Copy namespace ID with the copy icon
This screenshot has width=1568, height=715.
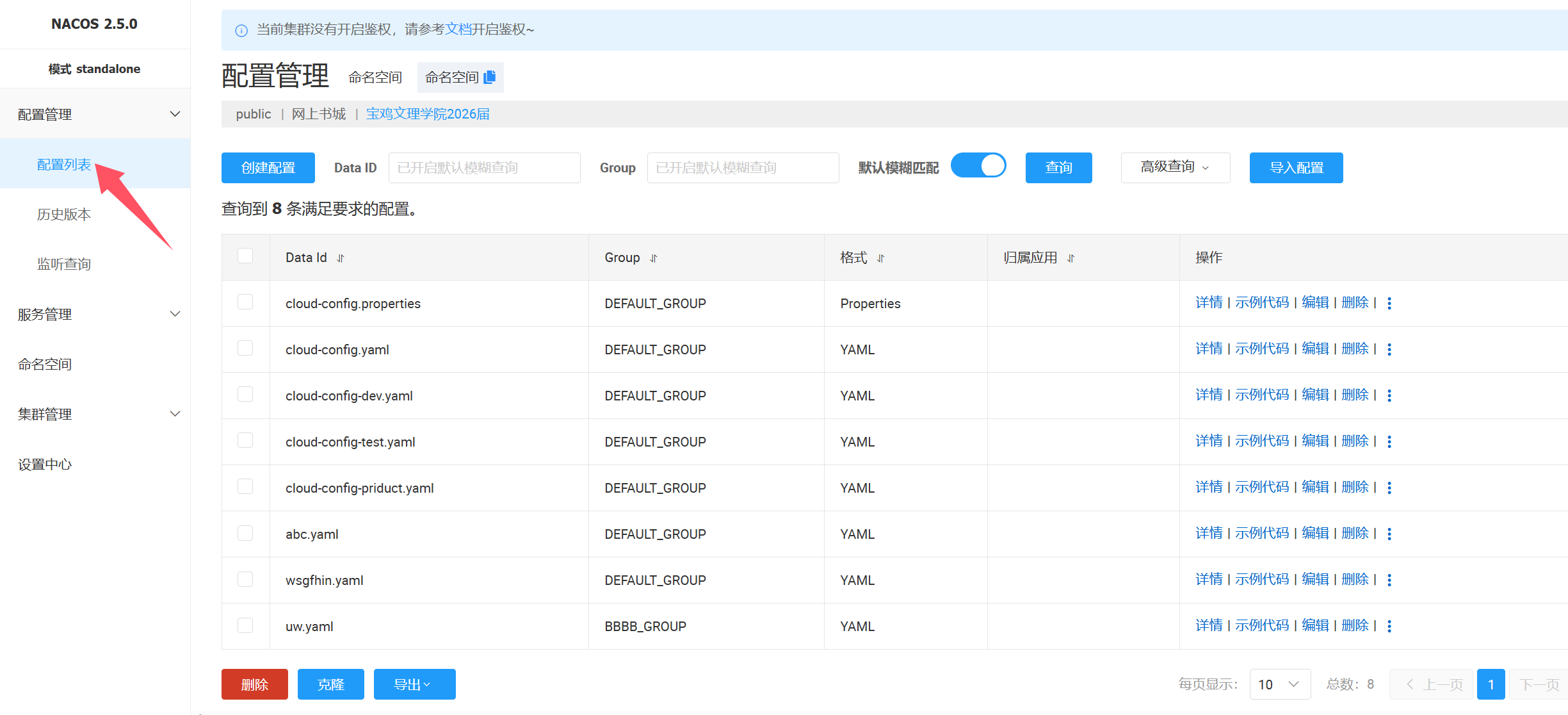(490, 77)
